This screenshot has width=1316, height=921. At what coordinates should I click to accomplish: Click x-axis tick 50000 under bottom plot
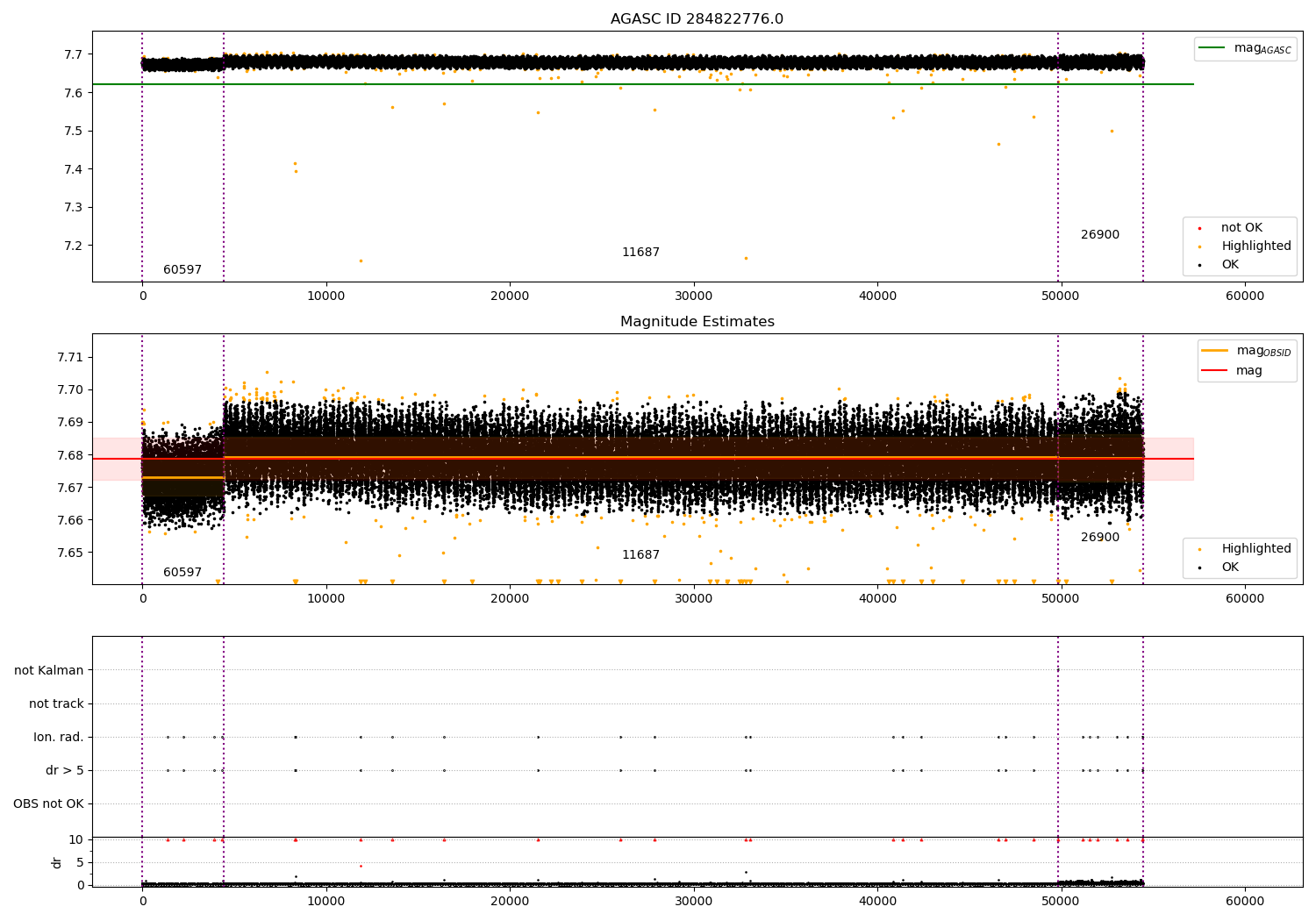(1061, 902)
